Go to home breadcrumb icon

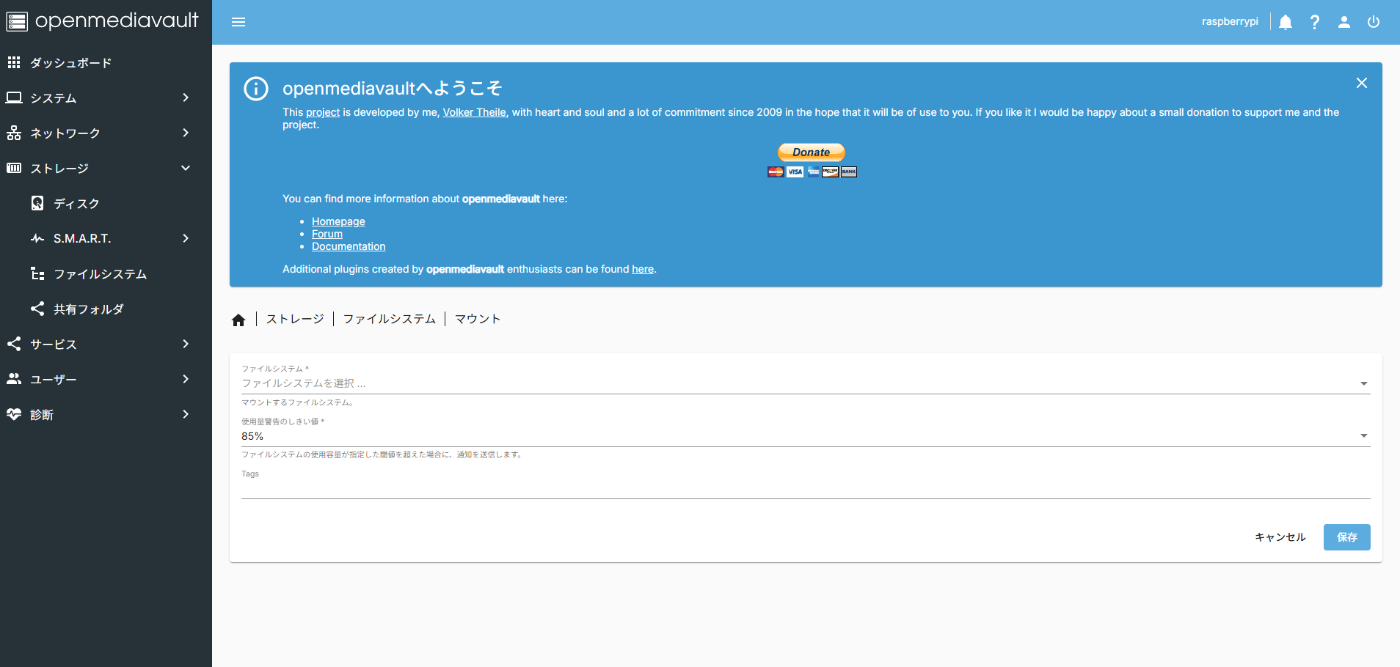(238, 320)
